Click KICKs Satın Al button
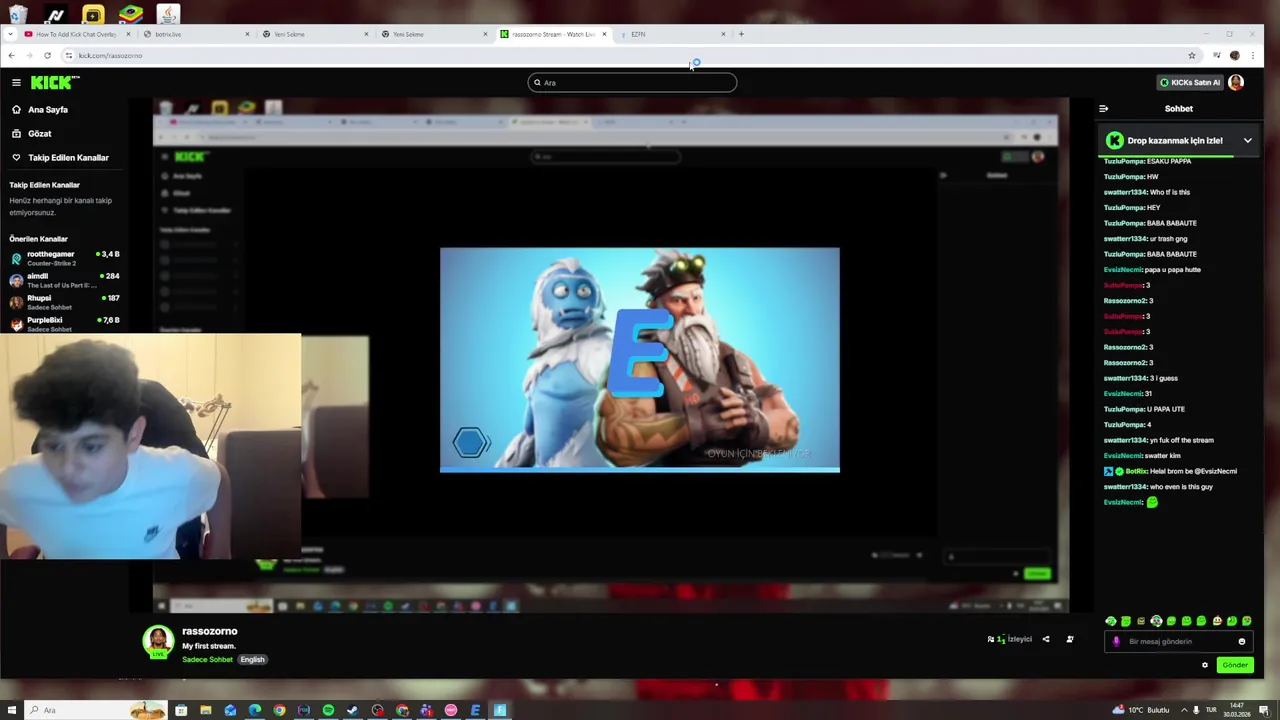Viewport: 1280px width, 720px height. click(x=1189, y=82)
